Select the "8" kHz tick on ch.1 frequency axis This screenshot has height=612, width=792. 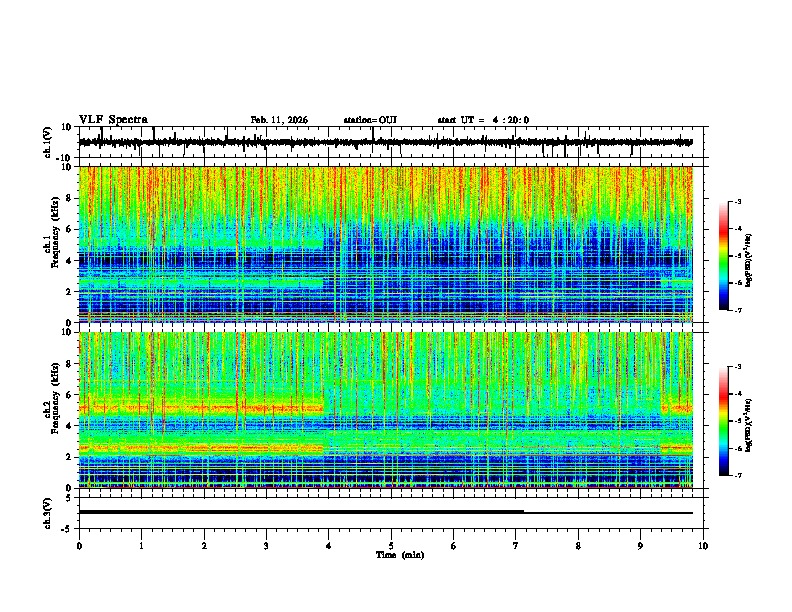click(x=69, y=198)
